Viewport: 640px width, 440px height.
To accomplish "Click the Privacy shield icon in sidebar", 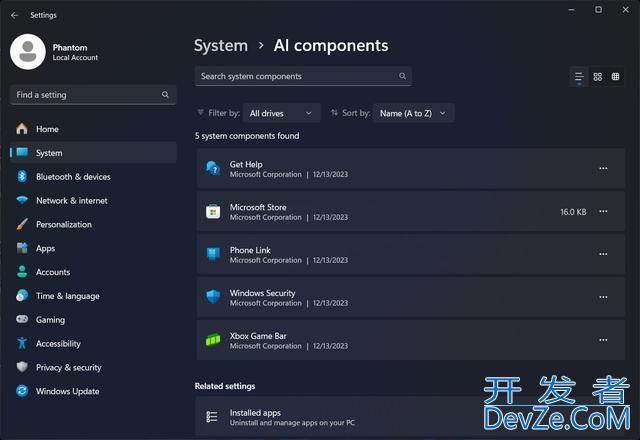I will [x=22, y=367].
